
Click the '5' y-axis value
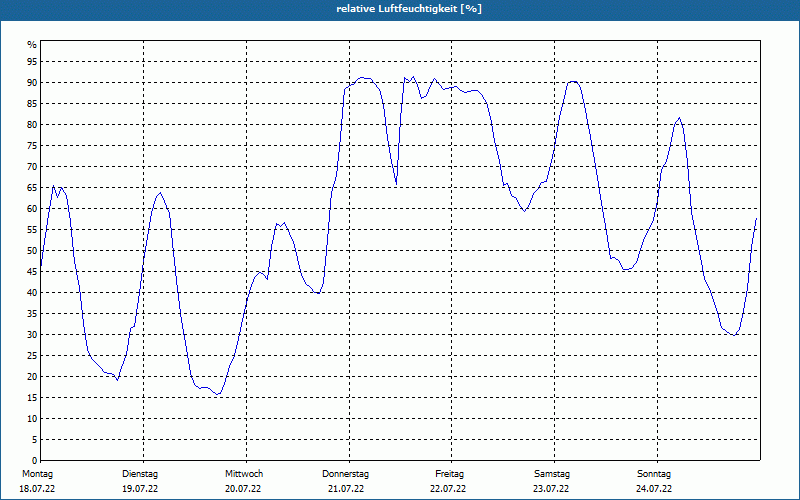[34, 440]
